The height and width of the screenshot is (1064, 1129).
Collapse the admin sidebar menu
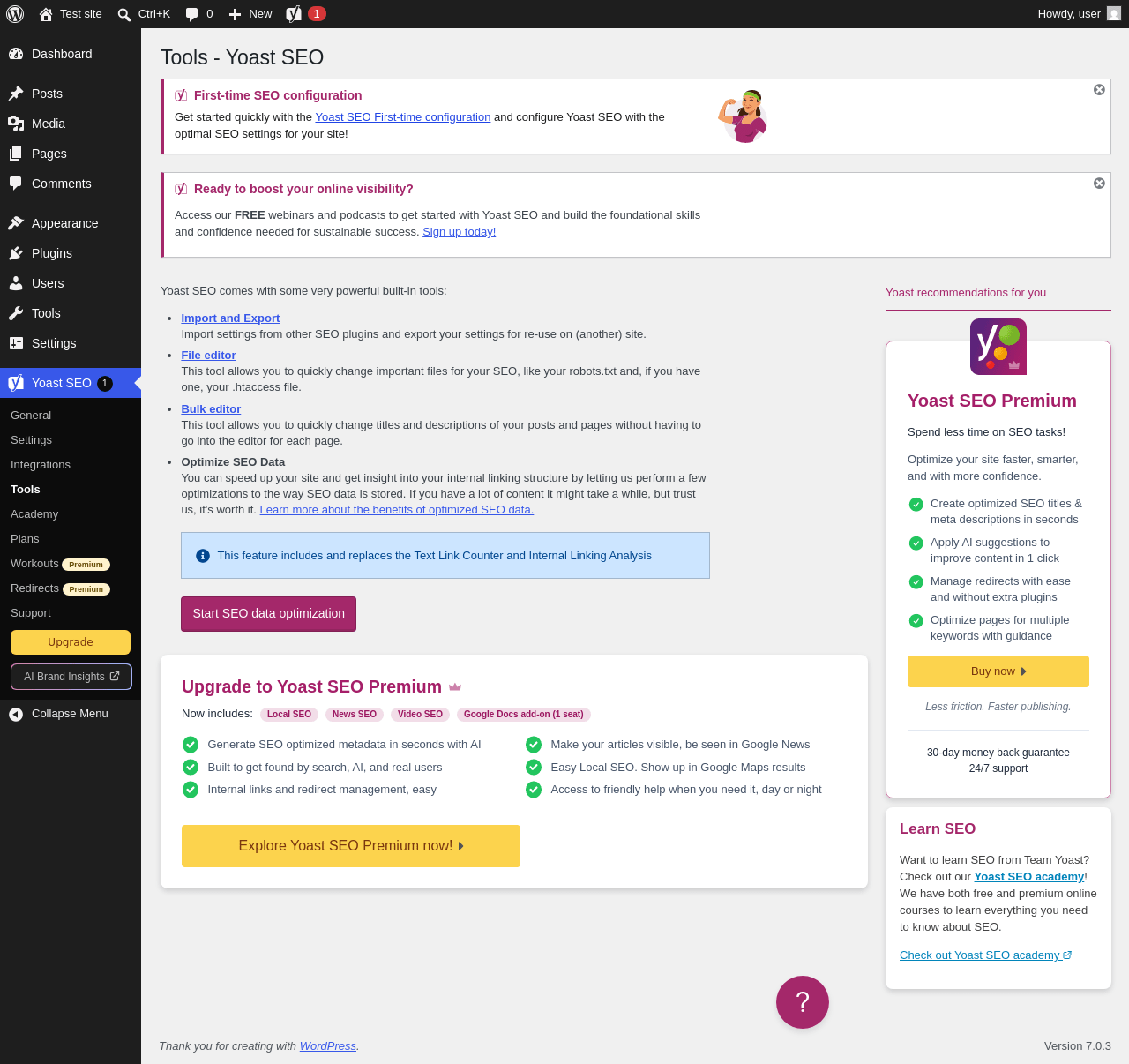point(71,714)
